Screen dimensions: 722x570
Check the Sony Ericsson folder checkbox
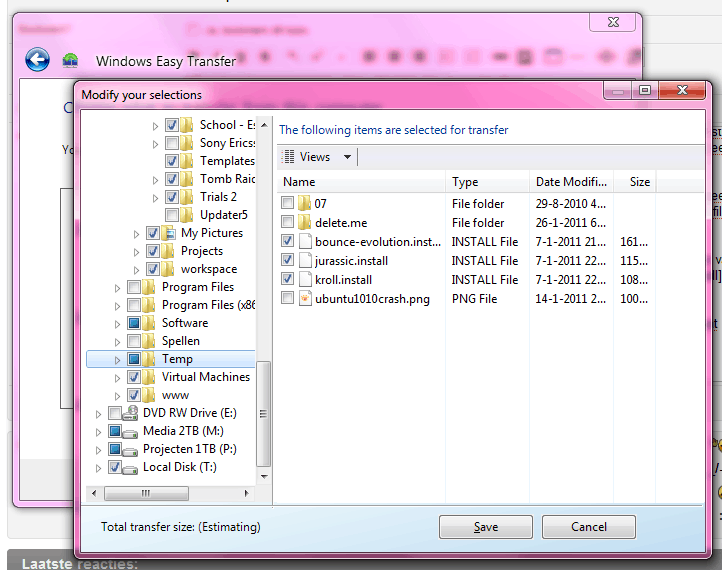click(172, 143)
